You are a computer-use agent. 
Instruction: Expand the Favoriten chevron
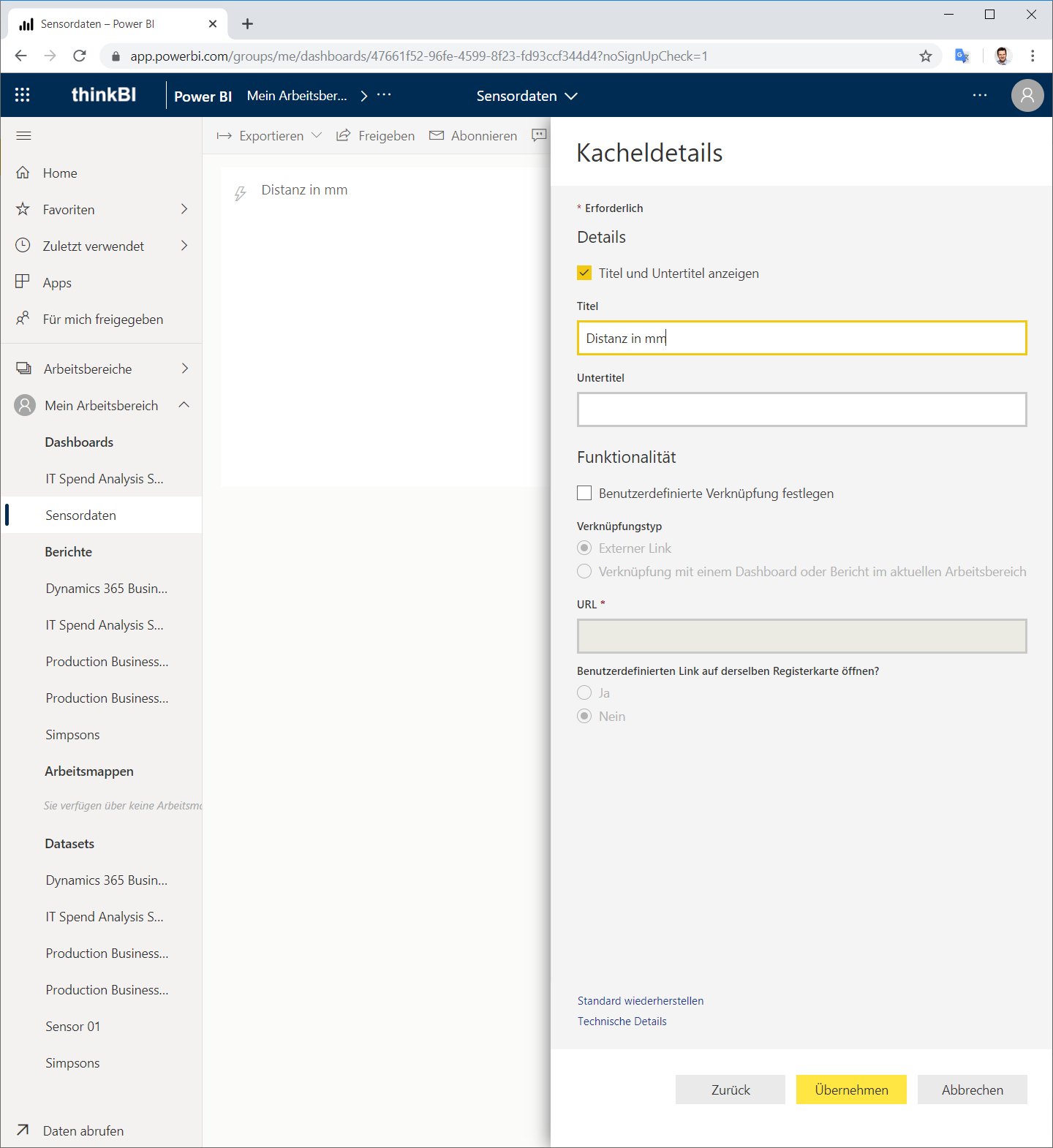coord(184,209)
